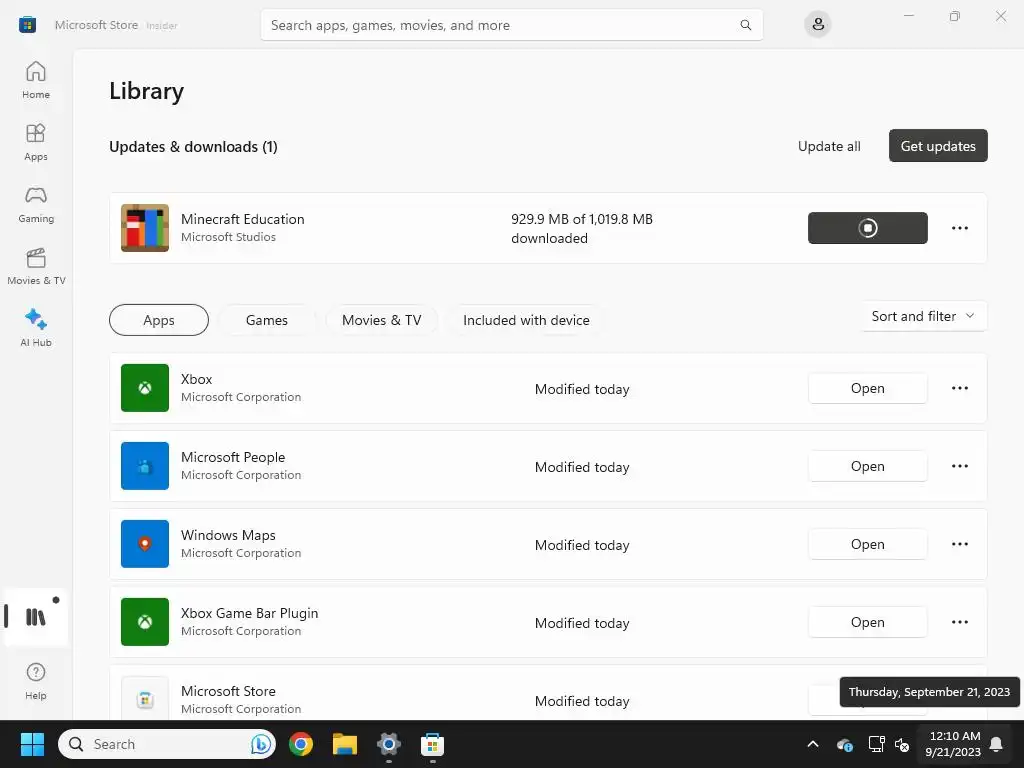The width and height of the screenshot is (1024, 768).
Task: Open more options for Xbox
Action: click(959, 388)
